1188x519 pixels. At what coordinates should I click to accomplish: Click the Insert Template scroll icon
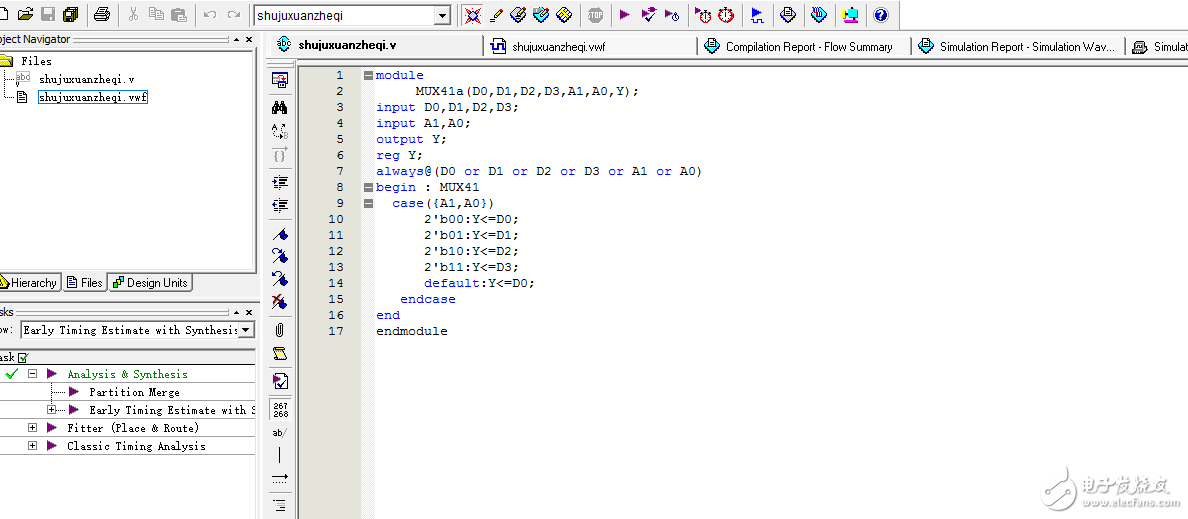280,354
